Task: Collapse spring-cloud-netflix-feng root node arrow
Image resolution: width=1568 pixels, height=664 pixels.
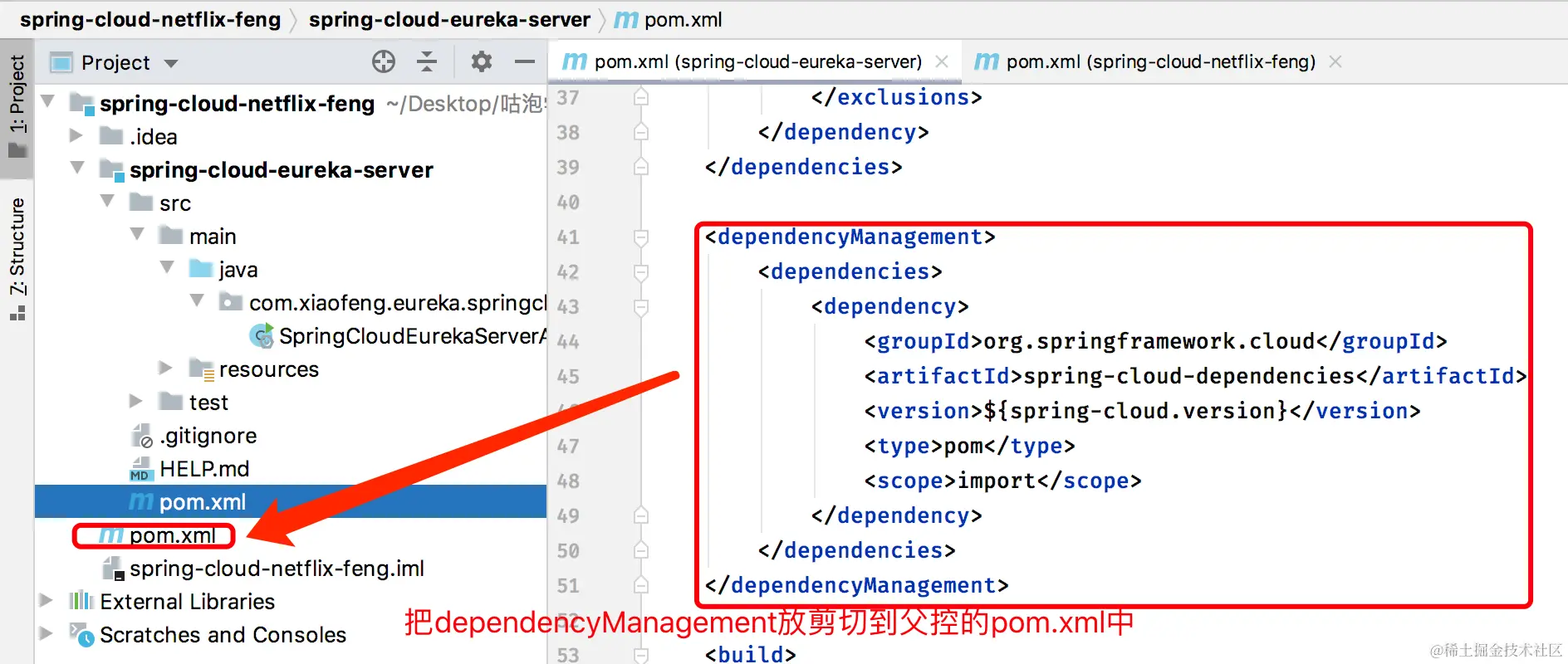Action: (47, 102)
